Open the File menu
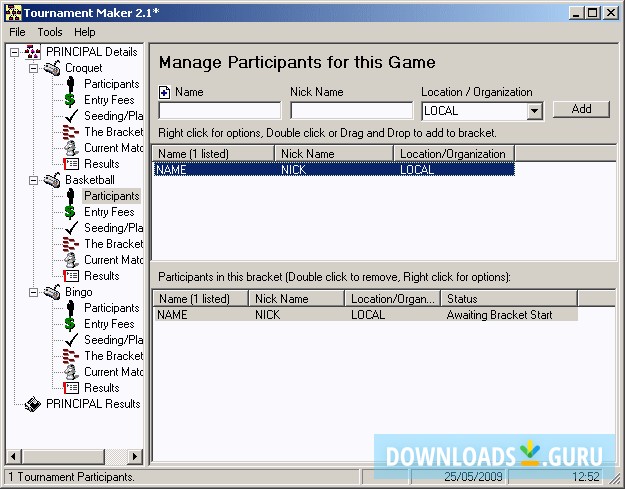 point(17,32)
